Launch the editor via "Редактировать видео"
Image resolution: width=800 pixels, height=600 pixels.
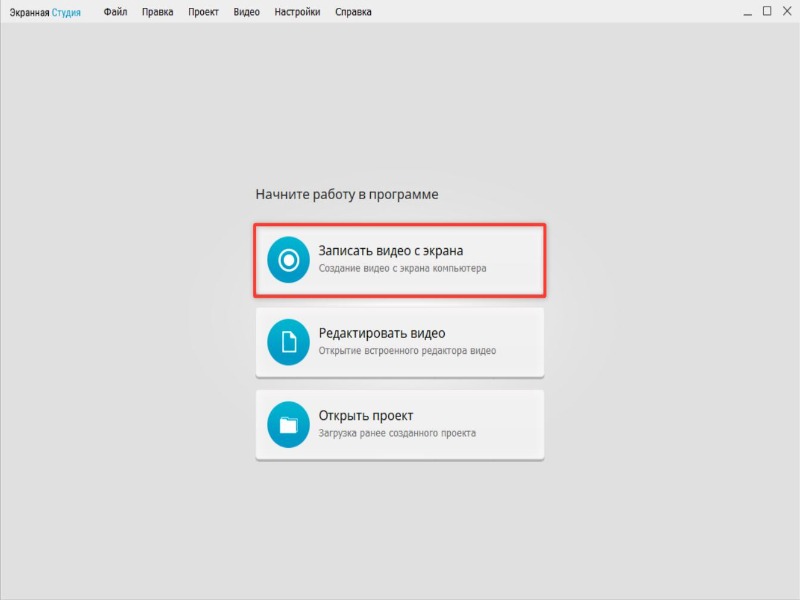click(382, 333)
